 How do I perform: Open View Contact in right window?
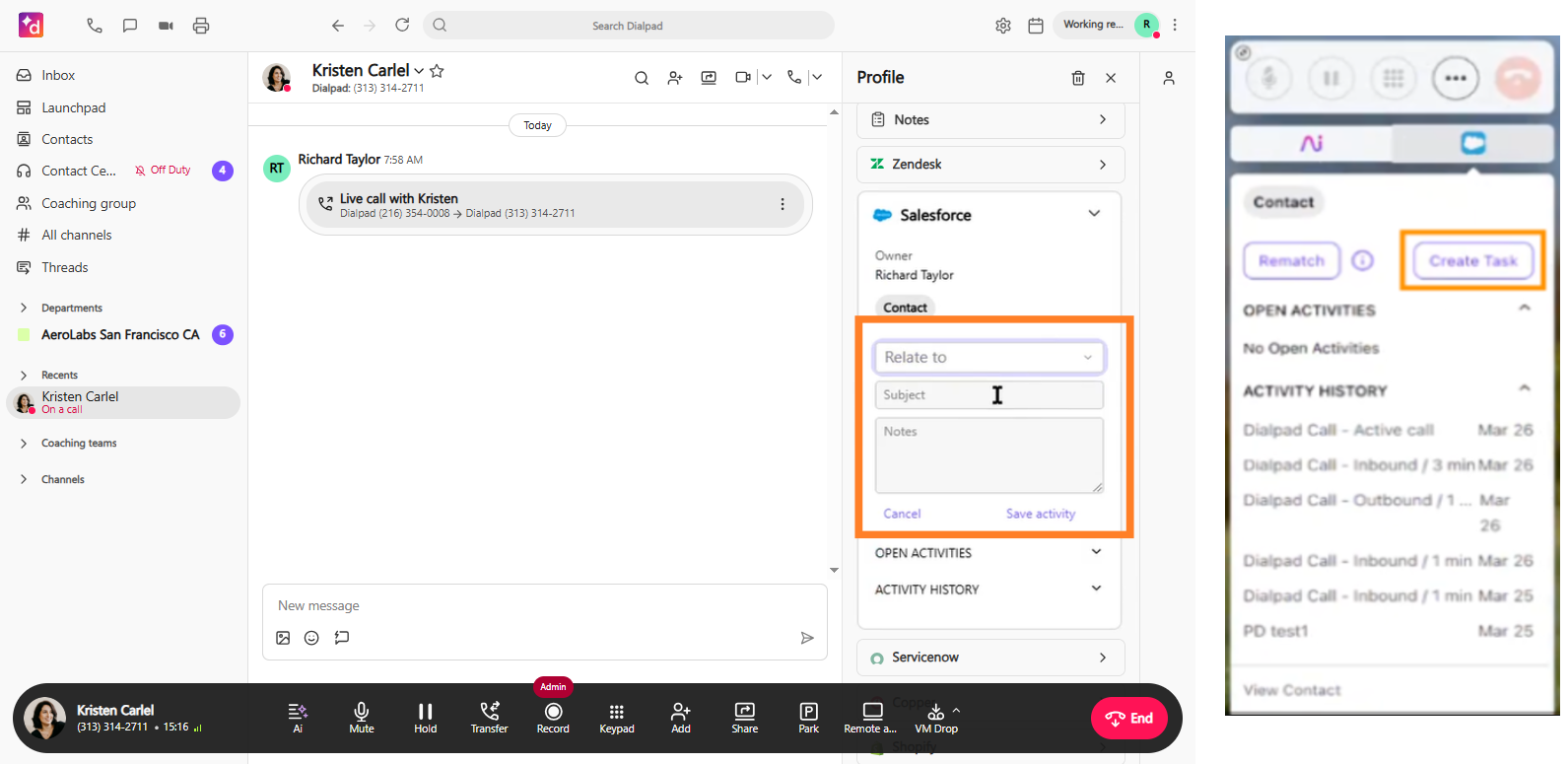point(1292,690)
